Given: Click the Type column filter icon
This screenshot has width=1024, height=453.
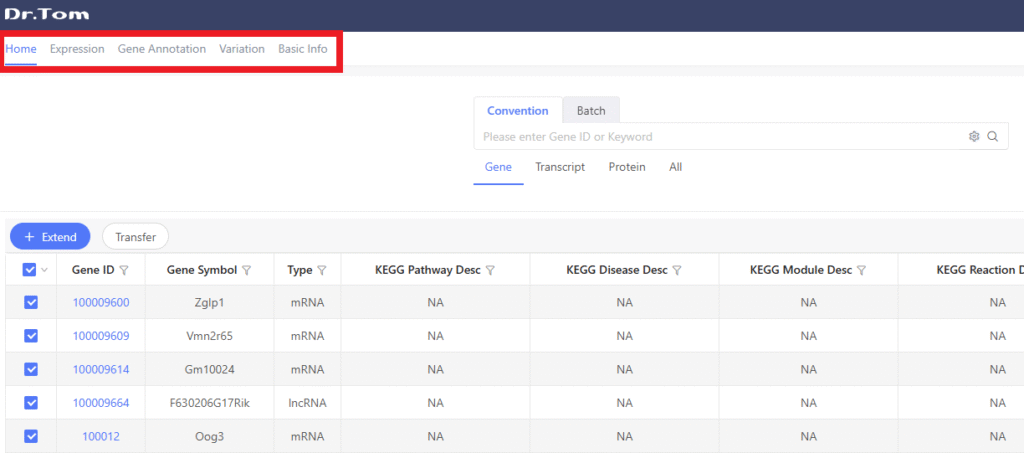Looking at the screenshot, I should (x=322, y=270).
